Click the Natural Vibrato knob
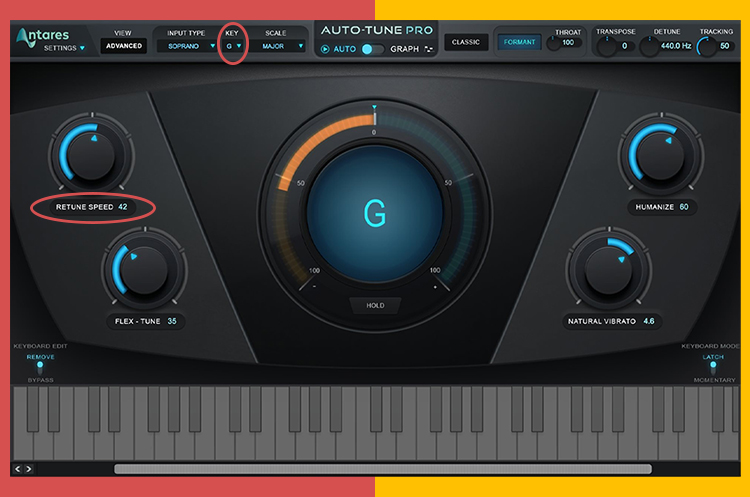Image resolution: width=750 pixels, height=497 pixels. point(608,270)
